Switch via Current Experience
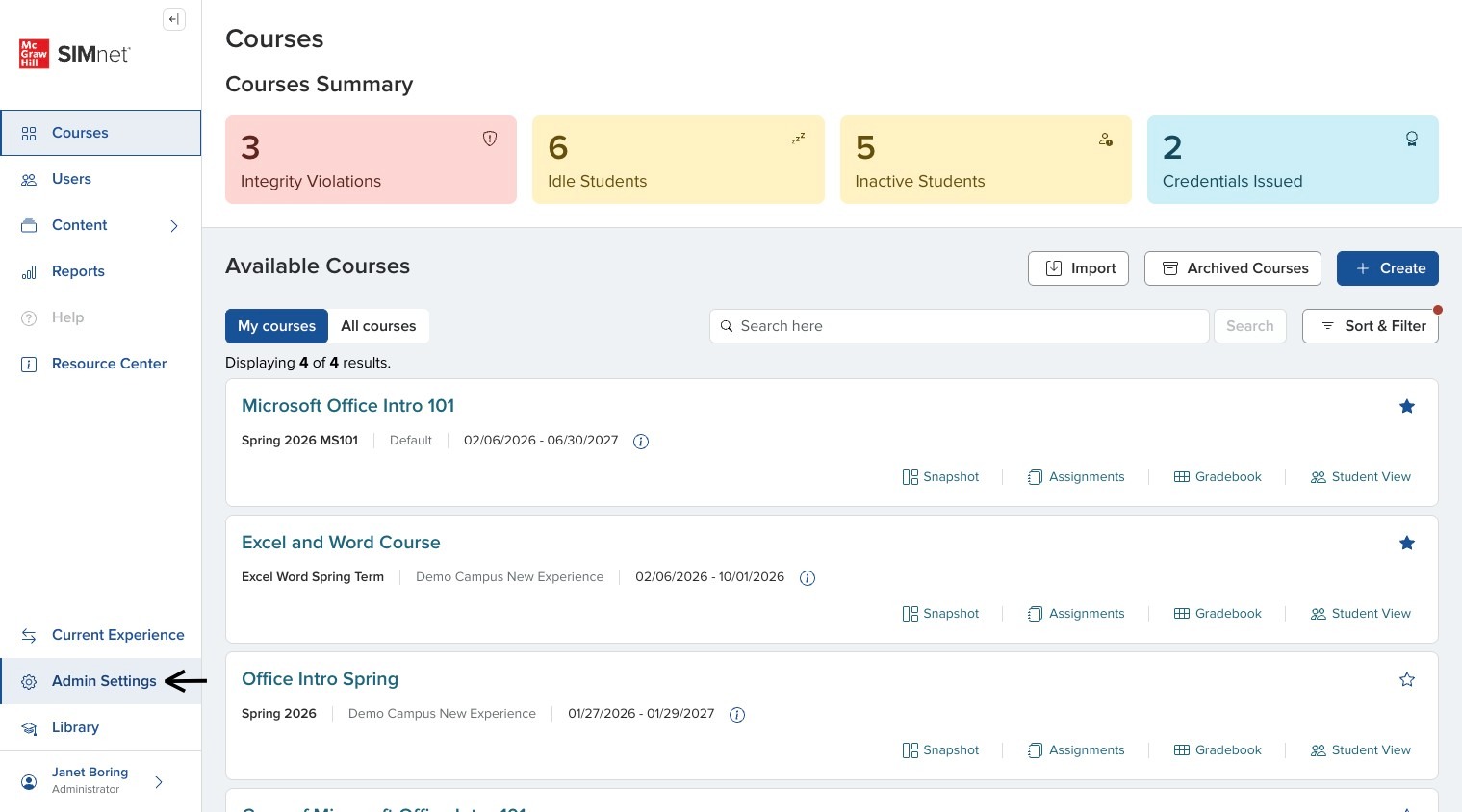Screen dimensions: 1462x812 point(101,635)
